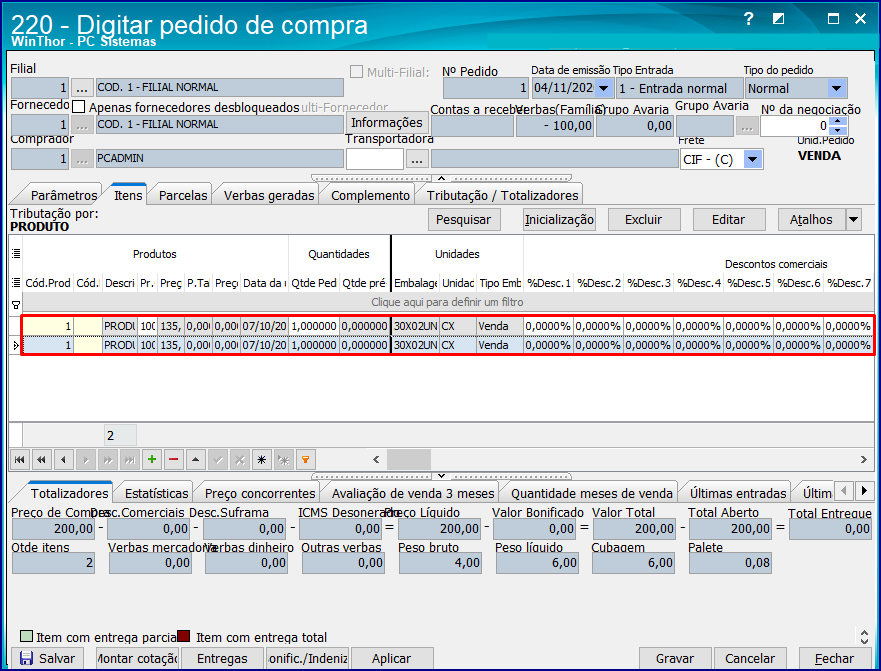Click Gravar button
This screenshot has height=671, width=881.
[x=675, y=658]
